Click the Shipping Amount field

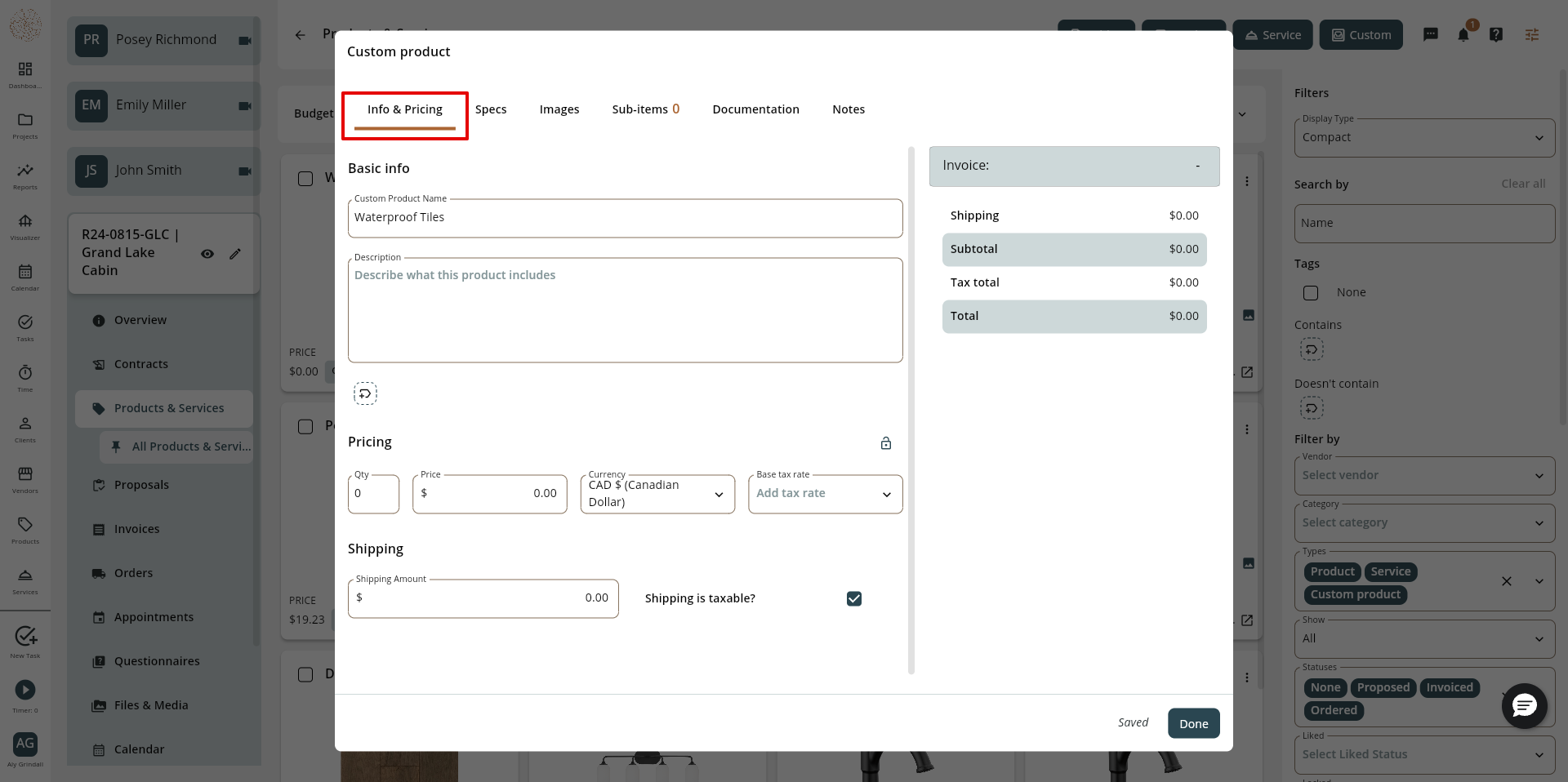[483, 598]
